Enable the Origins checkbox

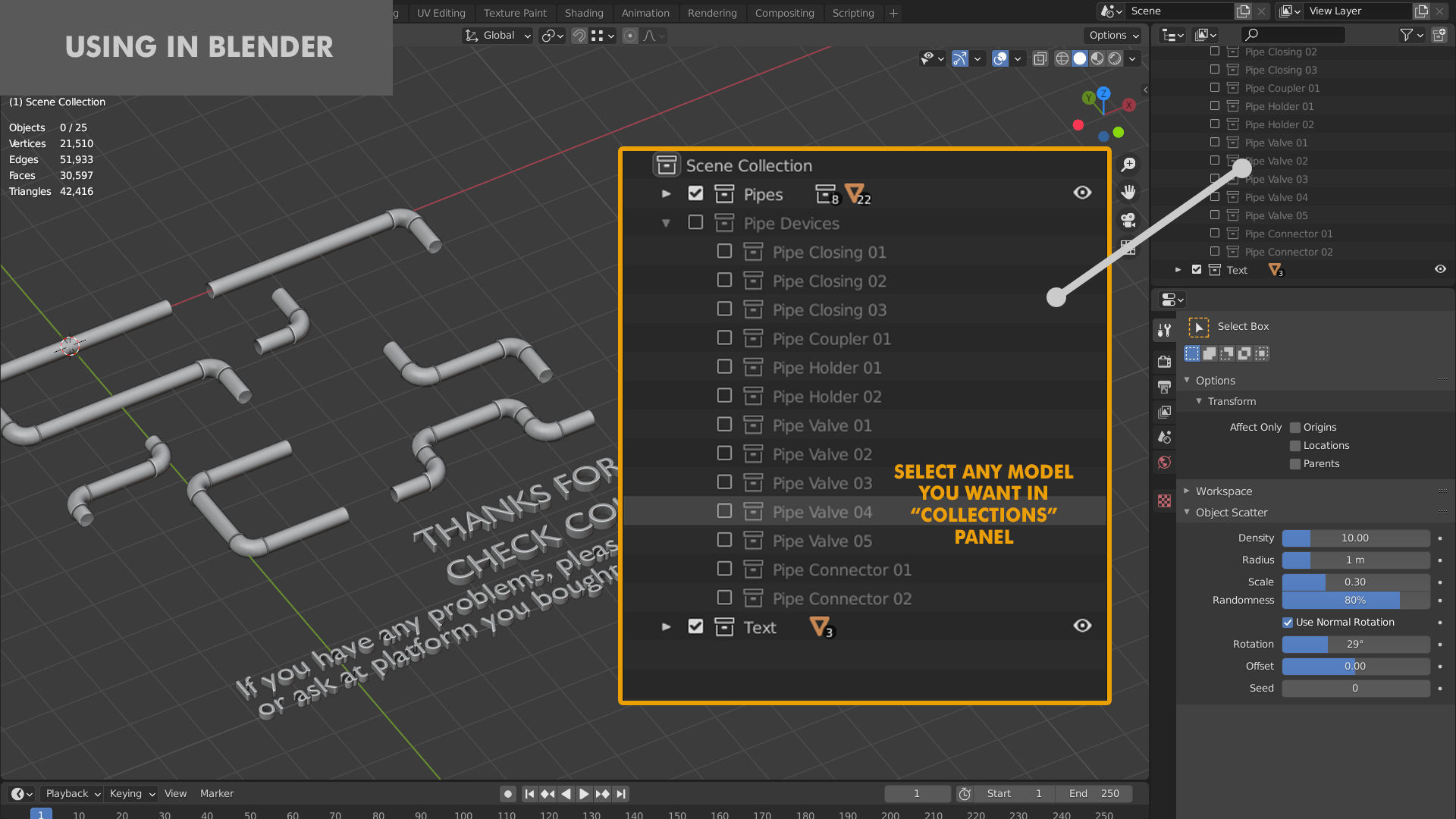(1295, 428)
